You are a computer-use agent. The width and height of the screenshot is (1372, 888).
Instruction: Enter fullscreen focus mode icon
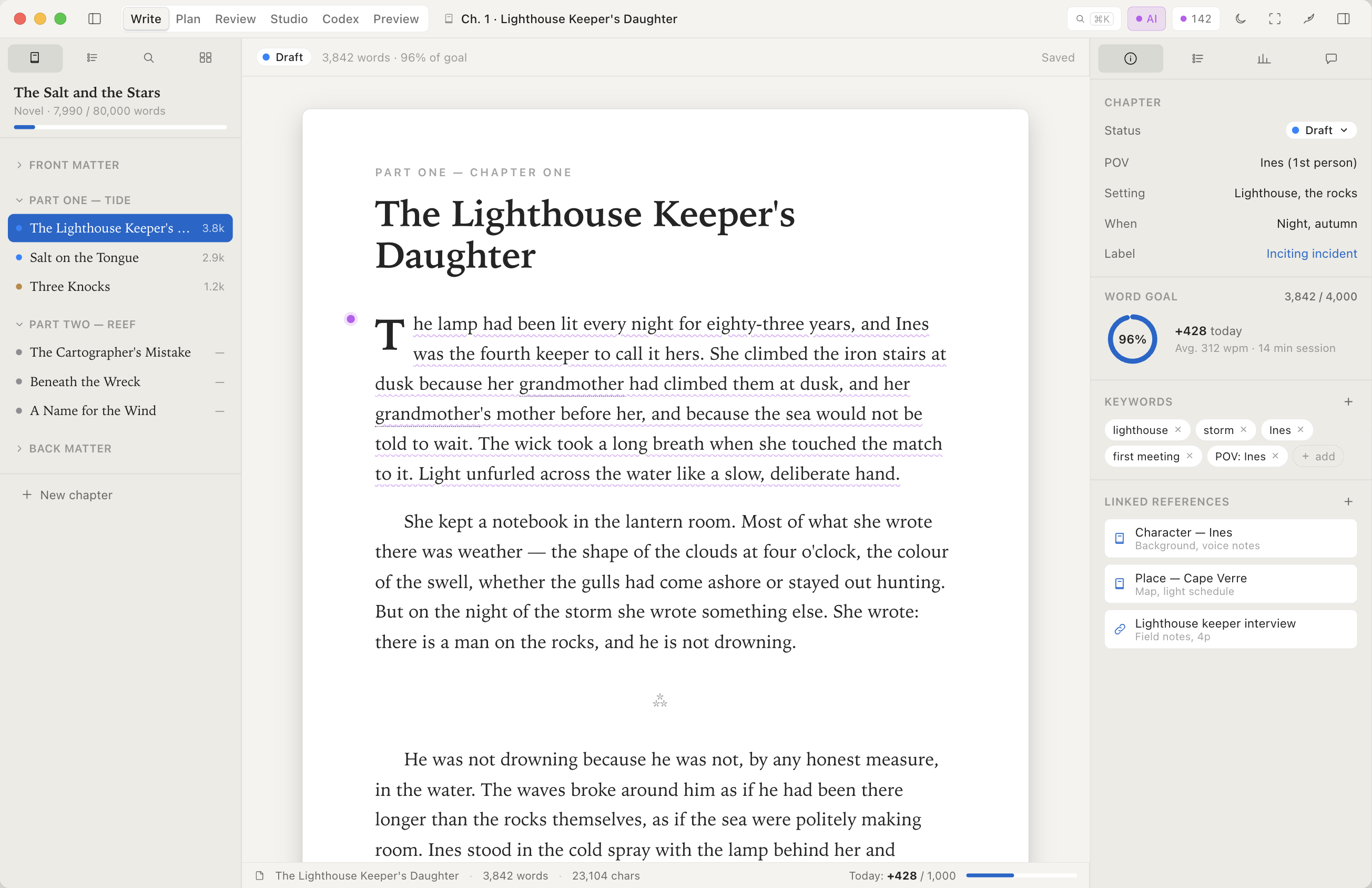[x=1275, y=18]
